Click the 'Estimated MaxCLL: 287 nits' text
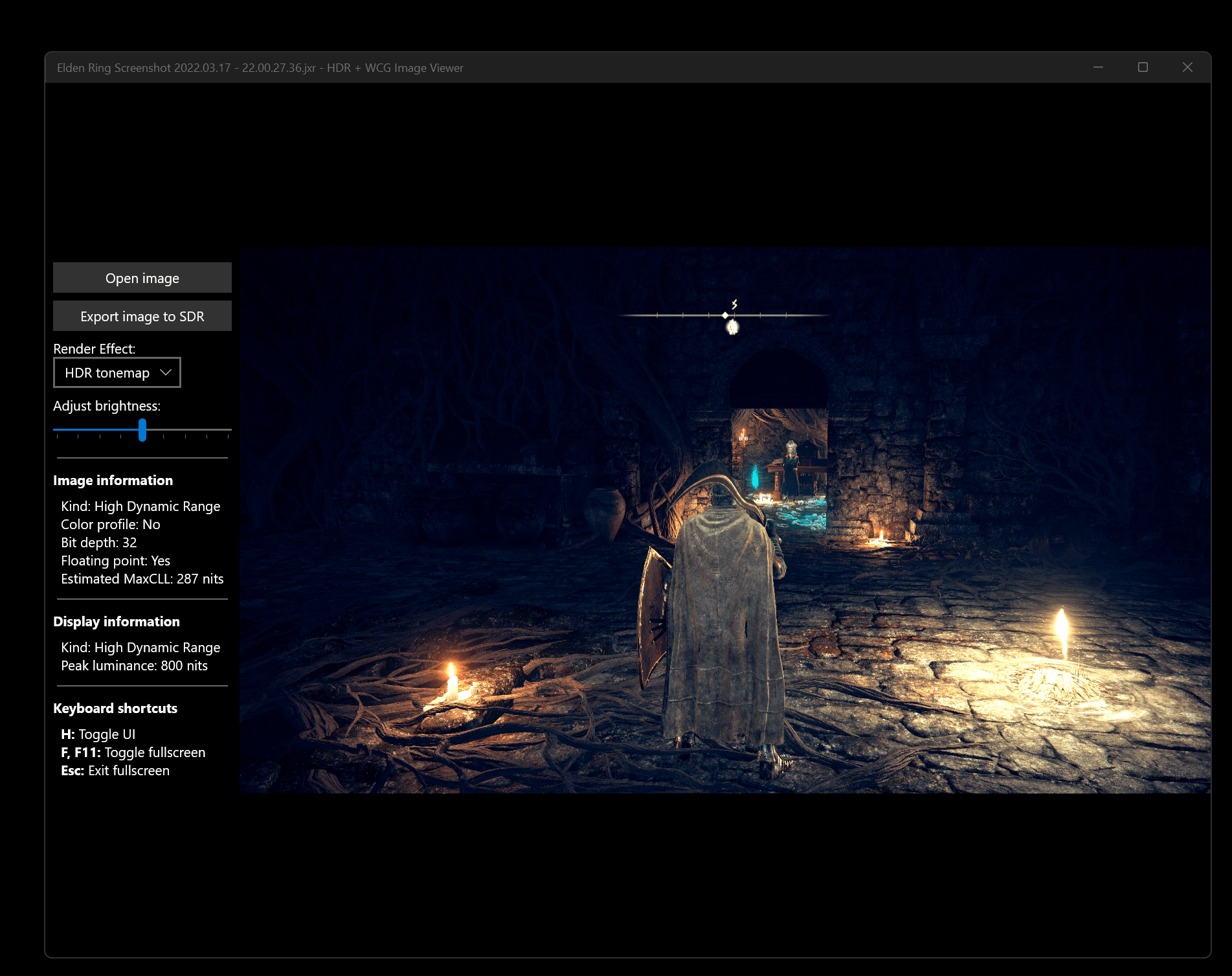This screenshot has height=976, width=1232. (x=142, y=578)
